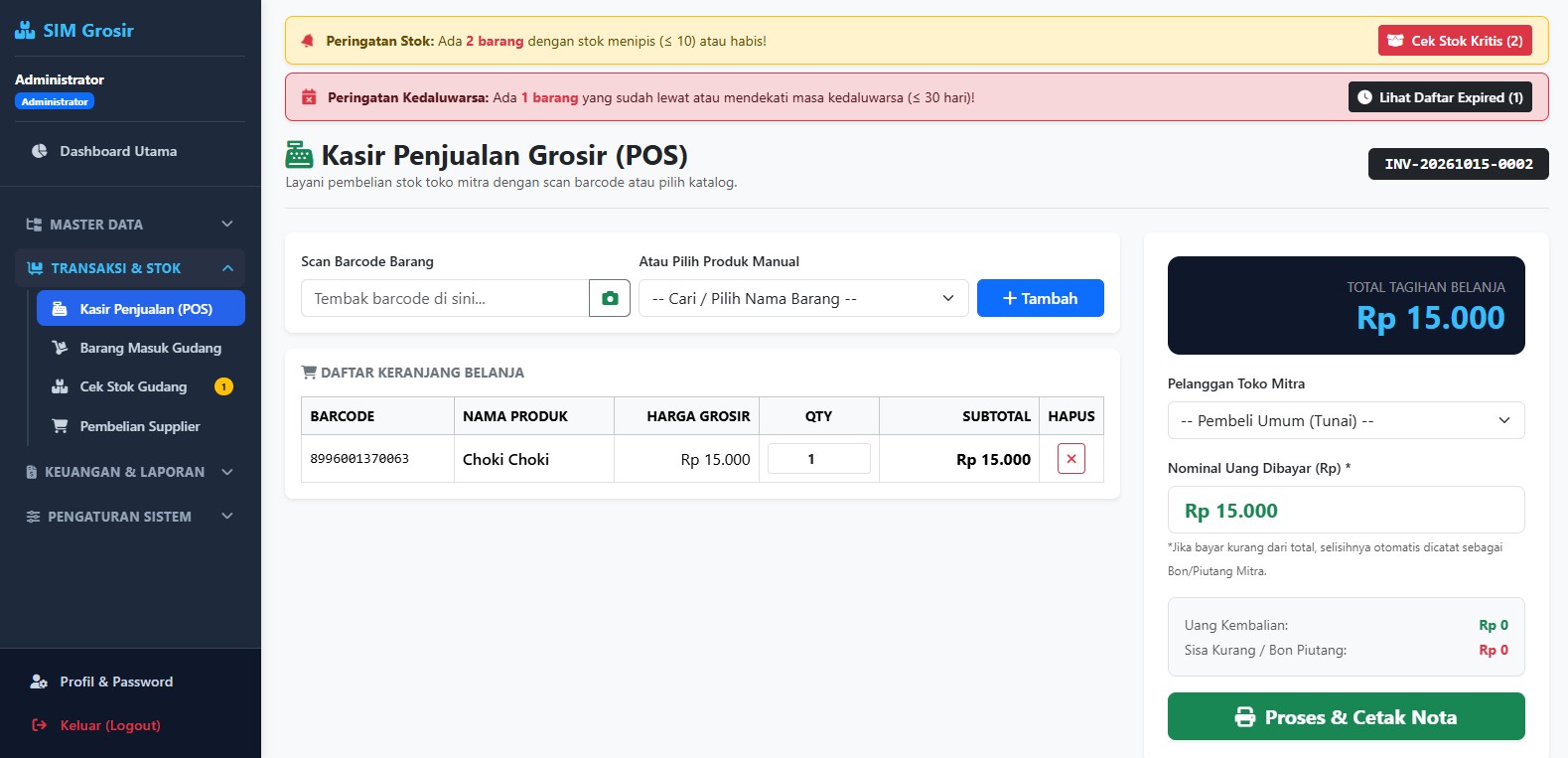Expand the Pengaturan Sistem chevron

tap(227, 517)
